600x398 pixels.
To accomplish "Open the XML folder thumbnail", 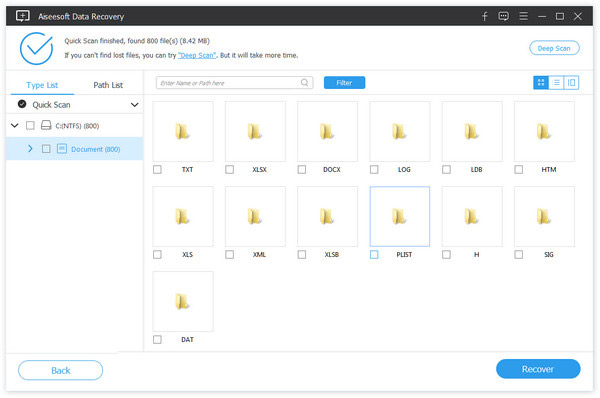I will (255, 217).
